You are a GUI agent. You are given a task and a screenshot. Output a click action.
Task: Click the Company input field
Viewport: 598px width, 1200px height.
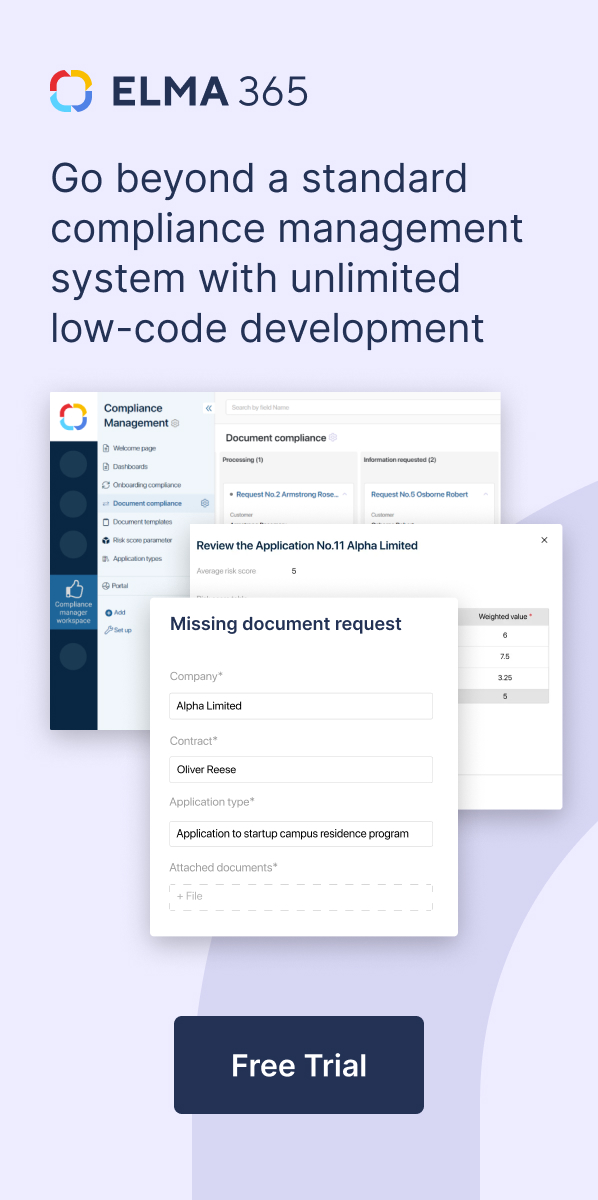pos(301,706)
